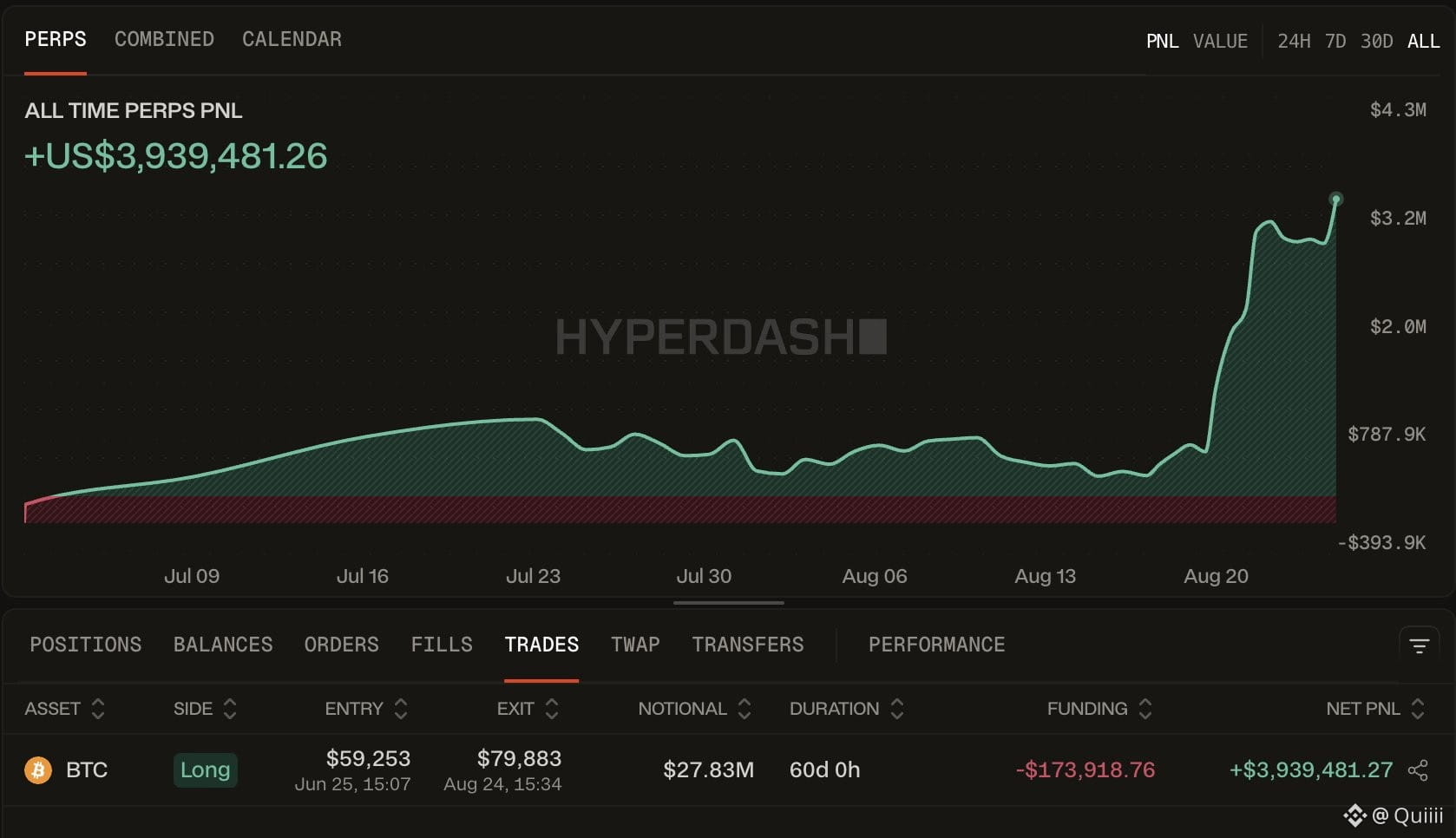
Task: Click the share icon beside net PNL
Action: coord(1418,770)
